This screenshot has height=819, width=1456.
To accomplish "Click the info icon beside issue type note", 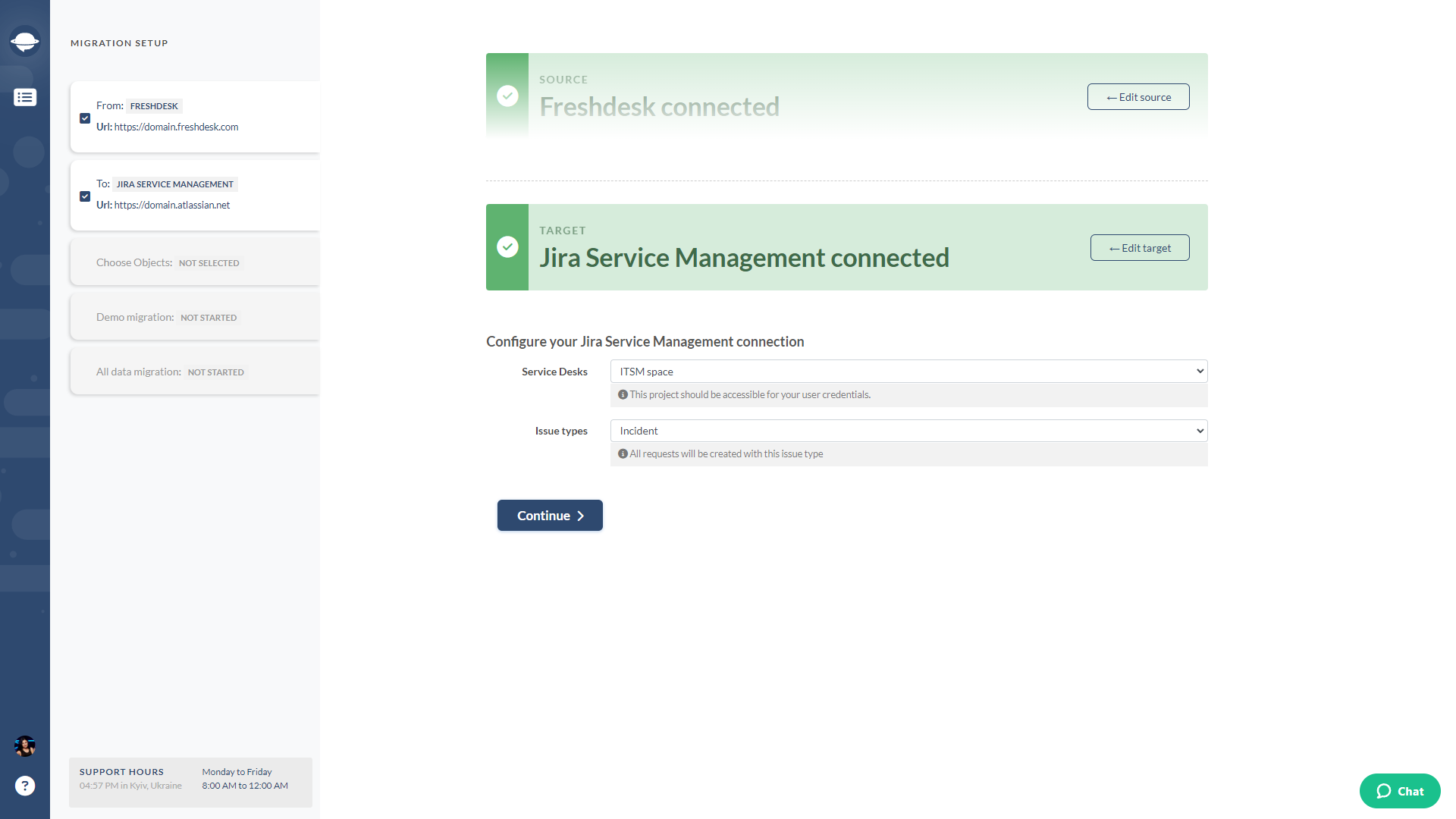I will [623, 453].
